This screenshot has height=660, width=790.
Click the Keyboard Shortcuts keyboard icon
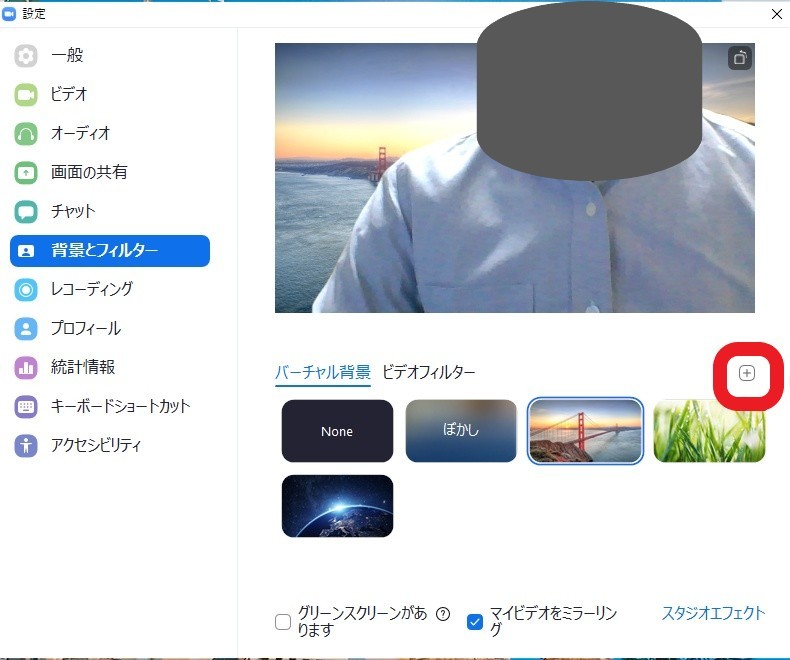pyautogui.click(x=26, y=407)
